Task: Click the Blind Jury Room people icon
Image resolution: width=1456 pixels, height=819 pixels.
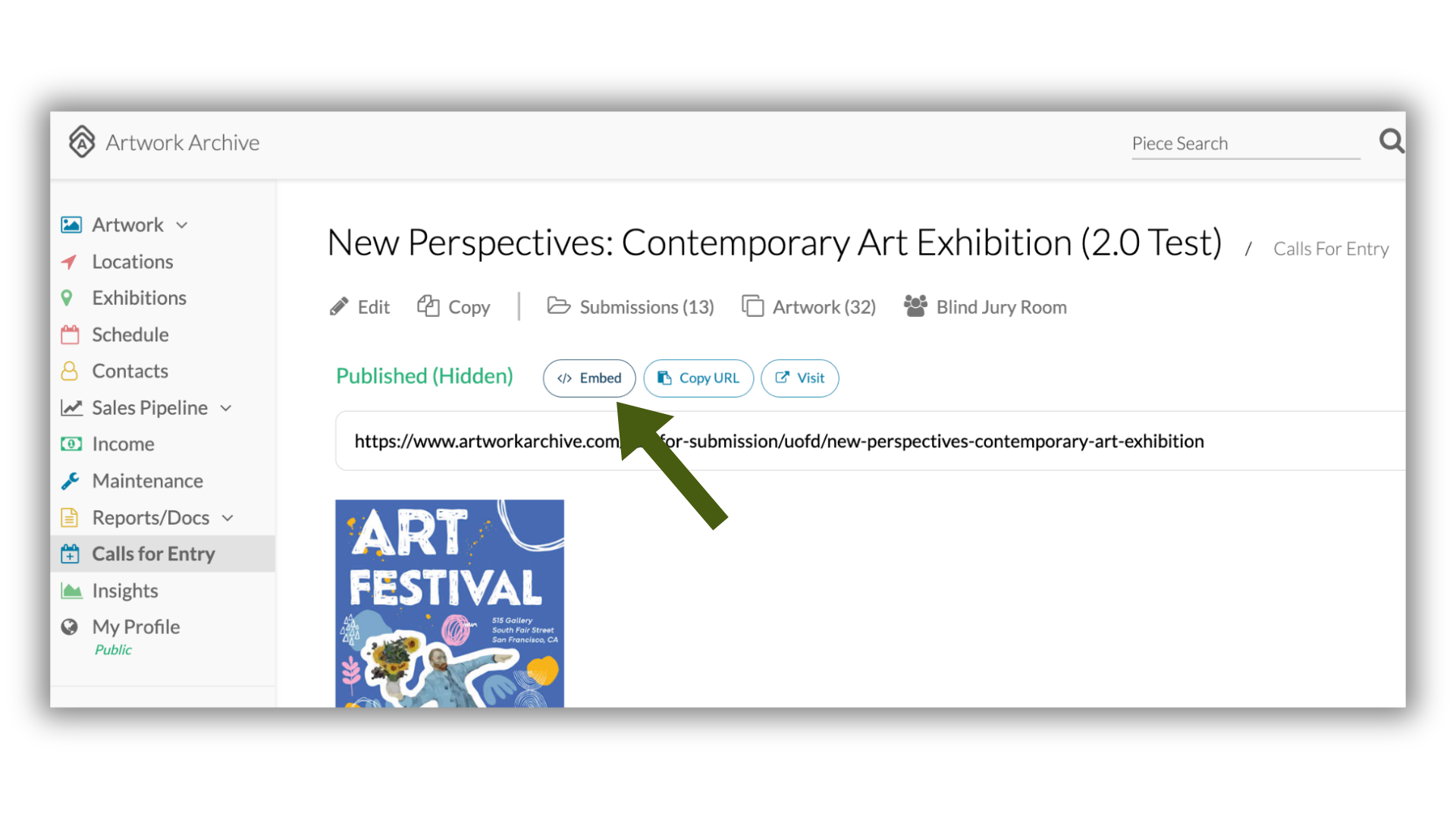Action: 915,306
